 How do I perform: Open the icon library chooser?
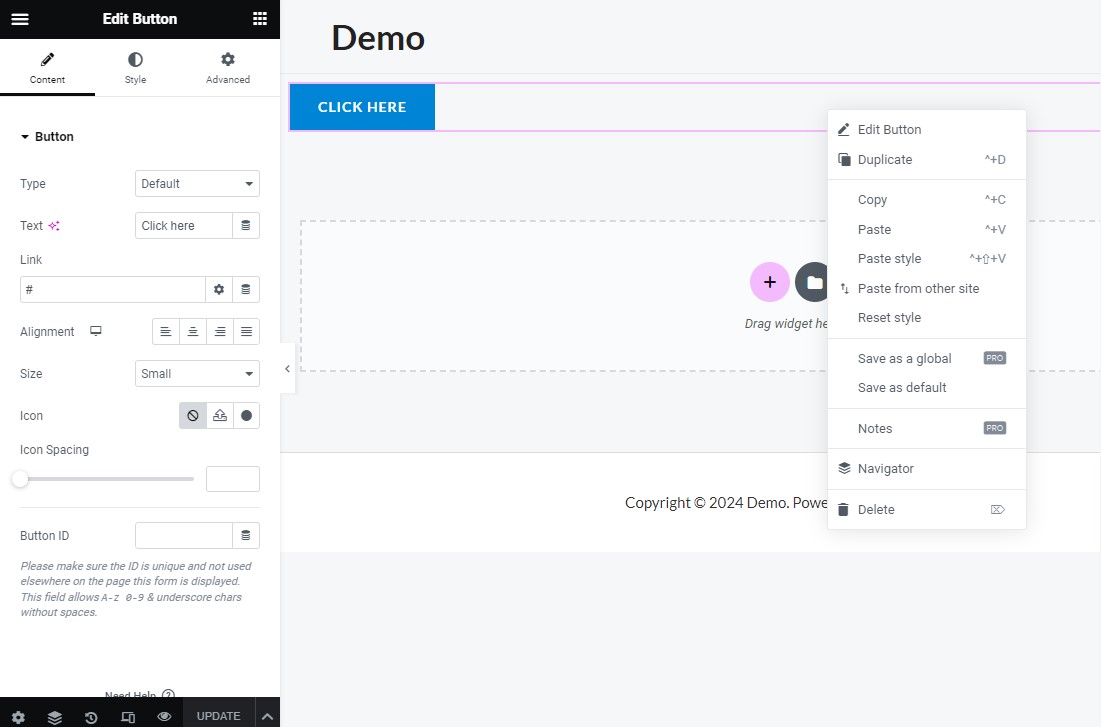(246, 416)
